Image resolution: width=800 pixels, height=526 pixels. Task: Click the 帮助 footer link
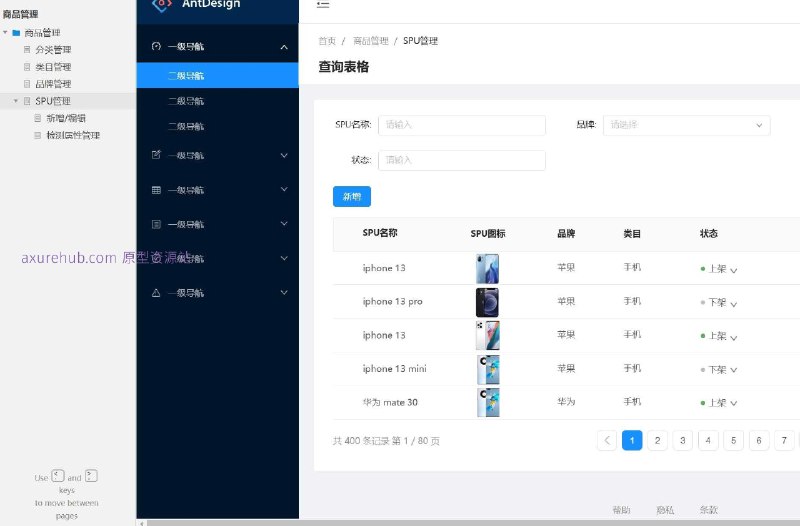click(x=621, y=510)
